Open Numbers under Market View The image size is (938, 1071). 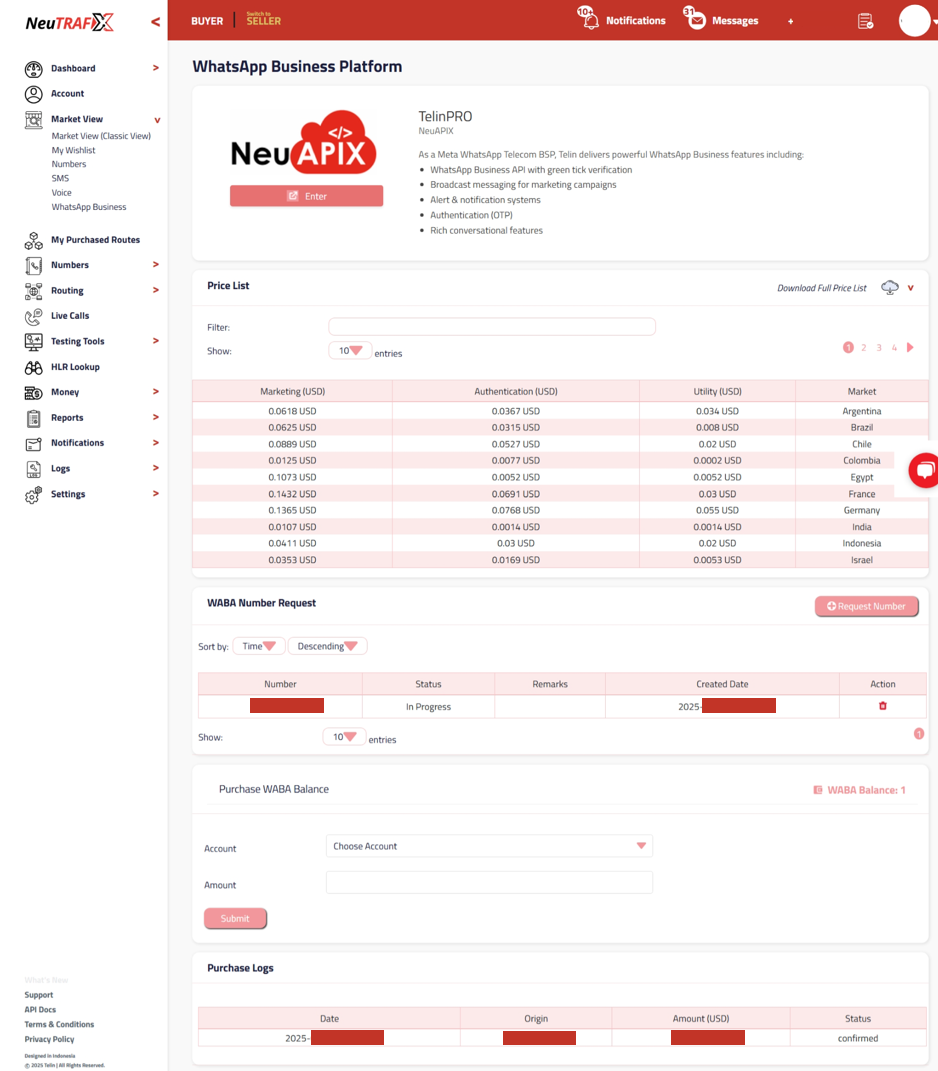click(x=68, y=164)
